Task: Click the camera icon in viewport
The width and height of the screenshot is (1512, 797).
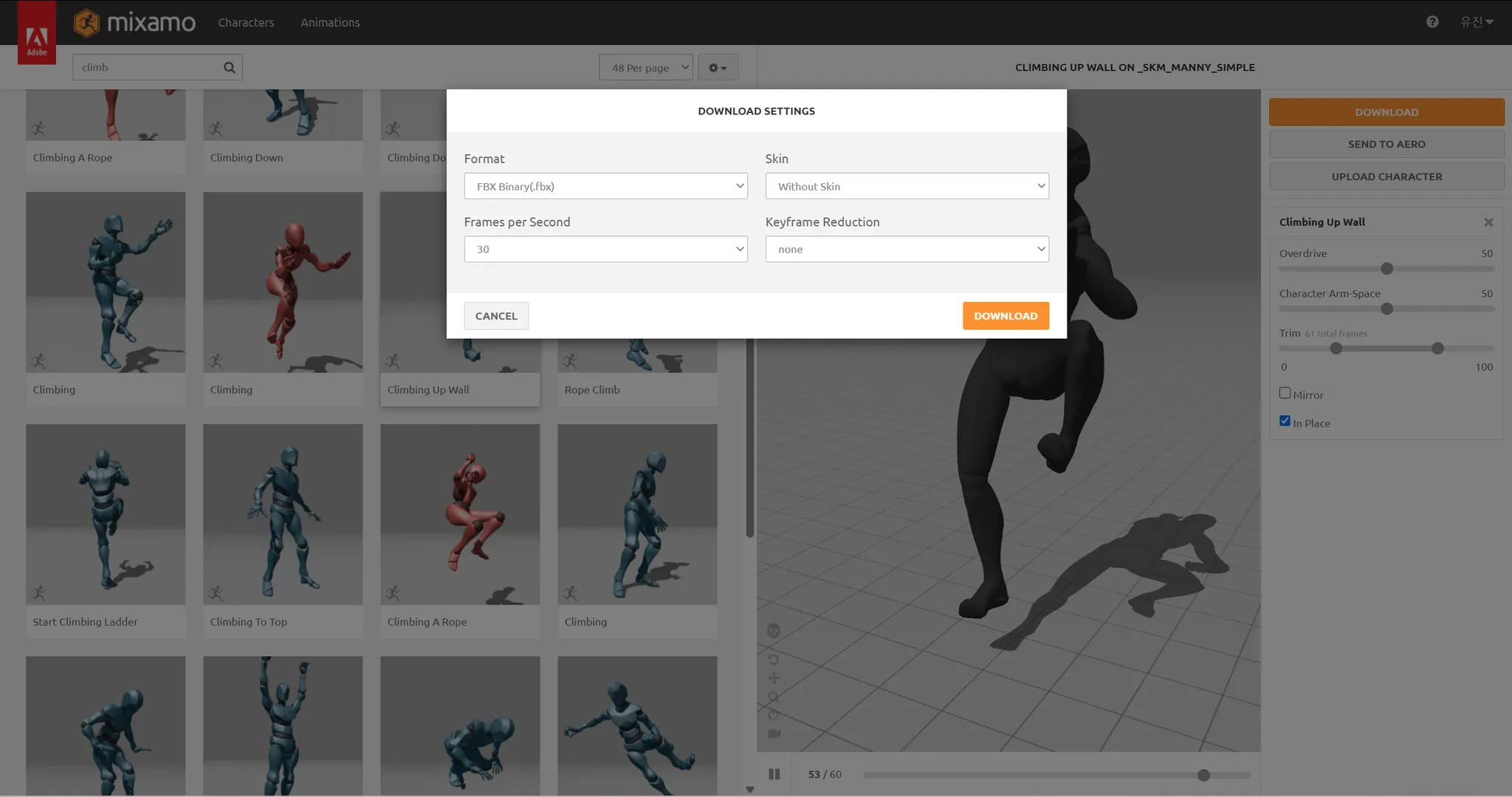Action: [x=774, y=734]
